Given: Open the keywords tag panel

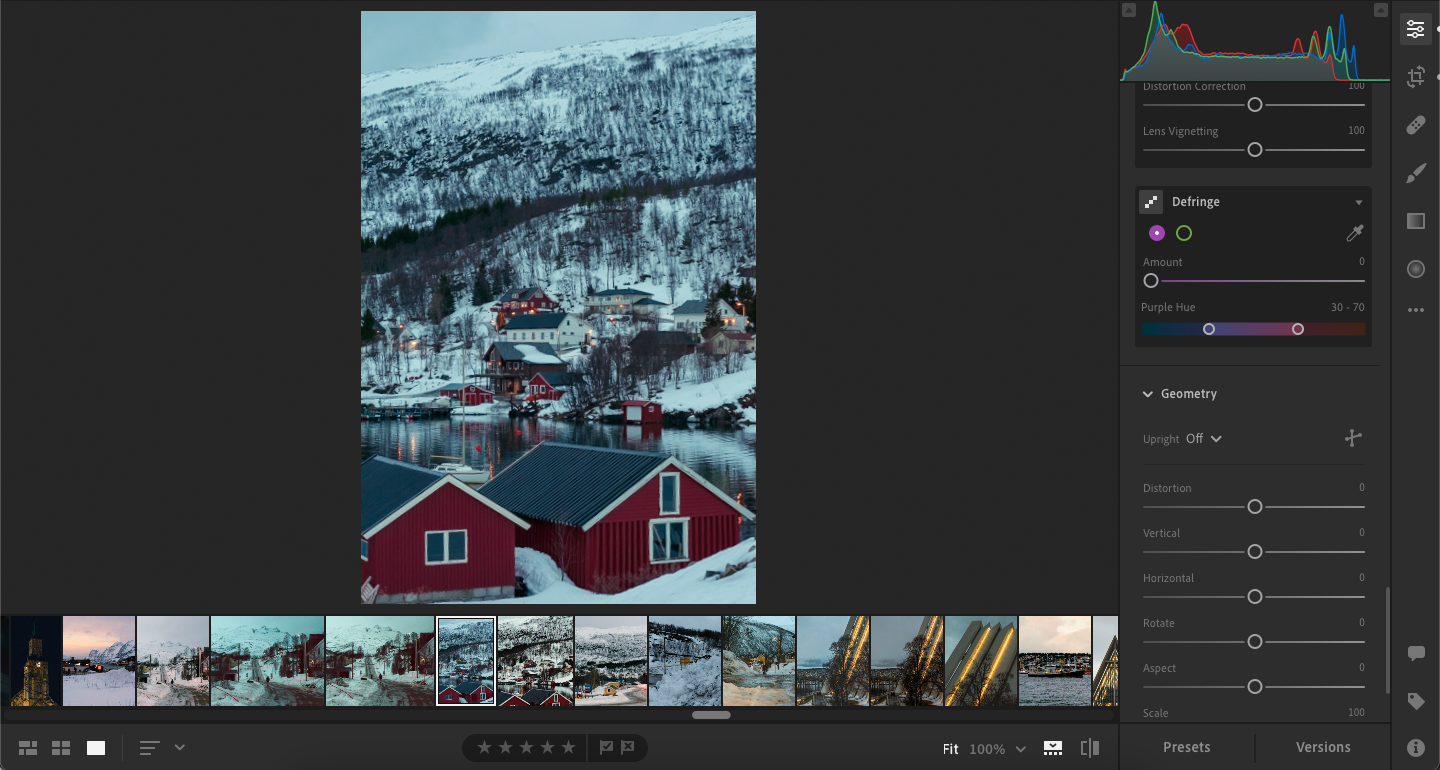Looking at the screenshot, I should click(x=1416, y=701).
